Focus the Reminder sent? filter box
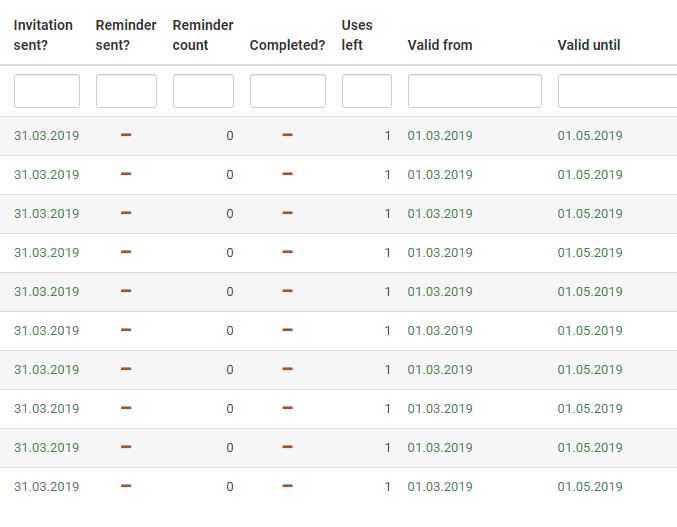 126,91
